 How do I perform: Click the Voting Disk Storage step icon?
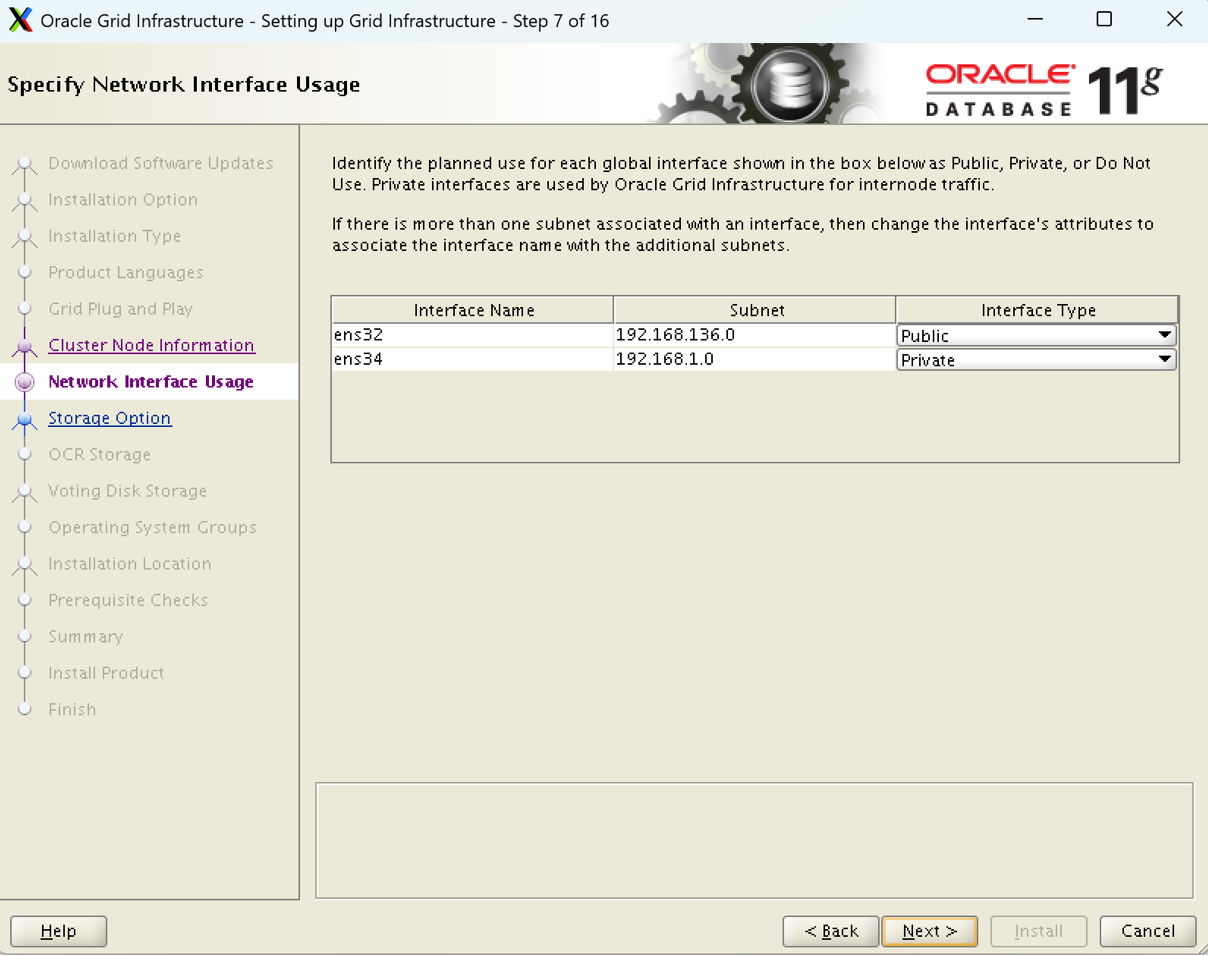[25, 493]
